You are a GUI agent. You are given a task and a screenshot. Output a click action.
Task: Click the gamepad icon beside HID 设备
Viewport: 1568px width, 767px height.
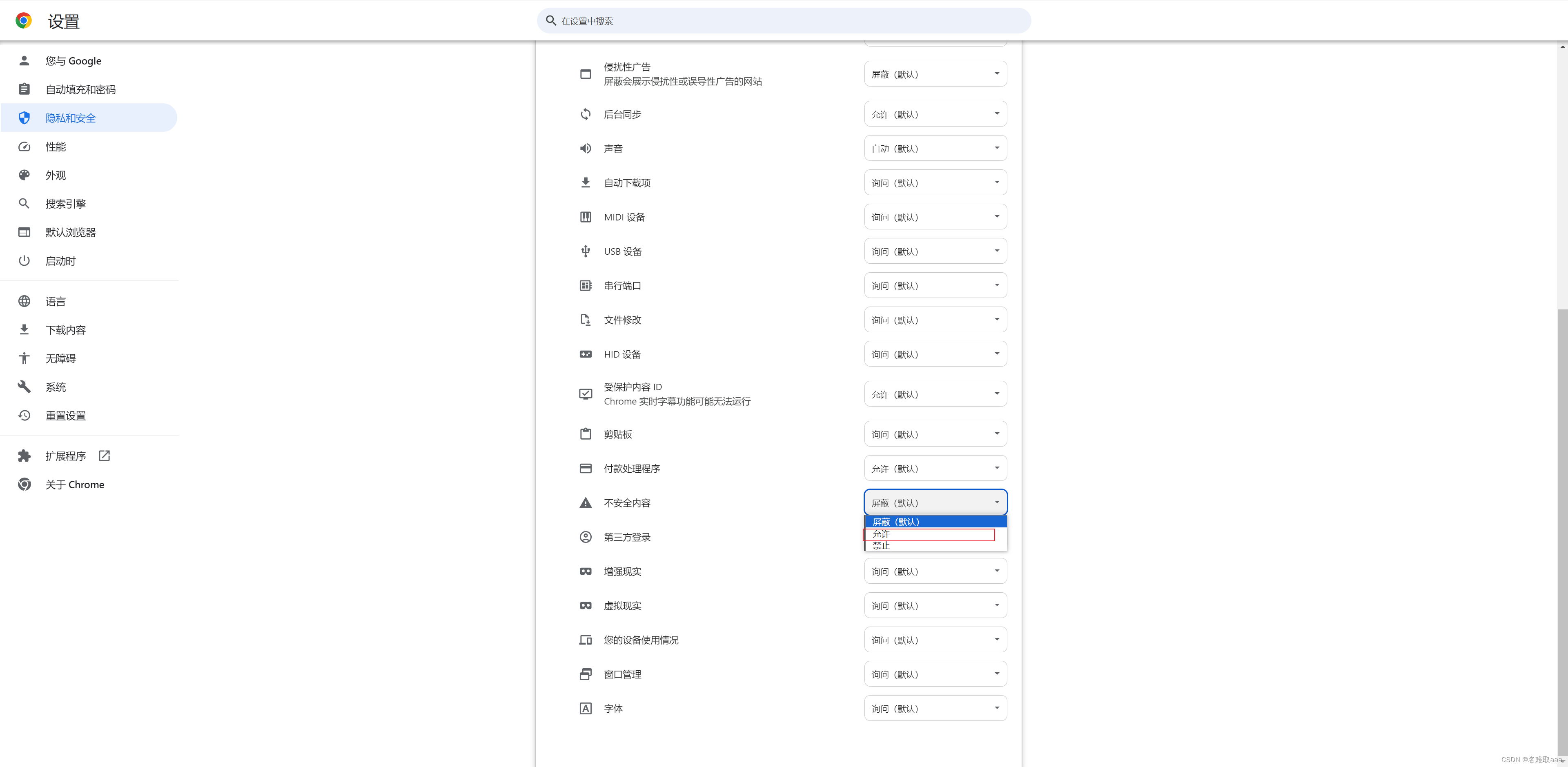pos(586,354)
